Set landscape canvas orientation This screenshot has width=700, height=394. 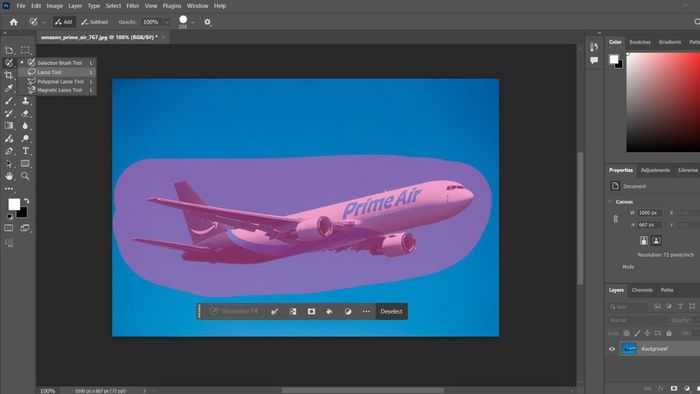tap(656, 241)
